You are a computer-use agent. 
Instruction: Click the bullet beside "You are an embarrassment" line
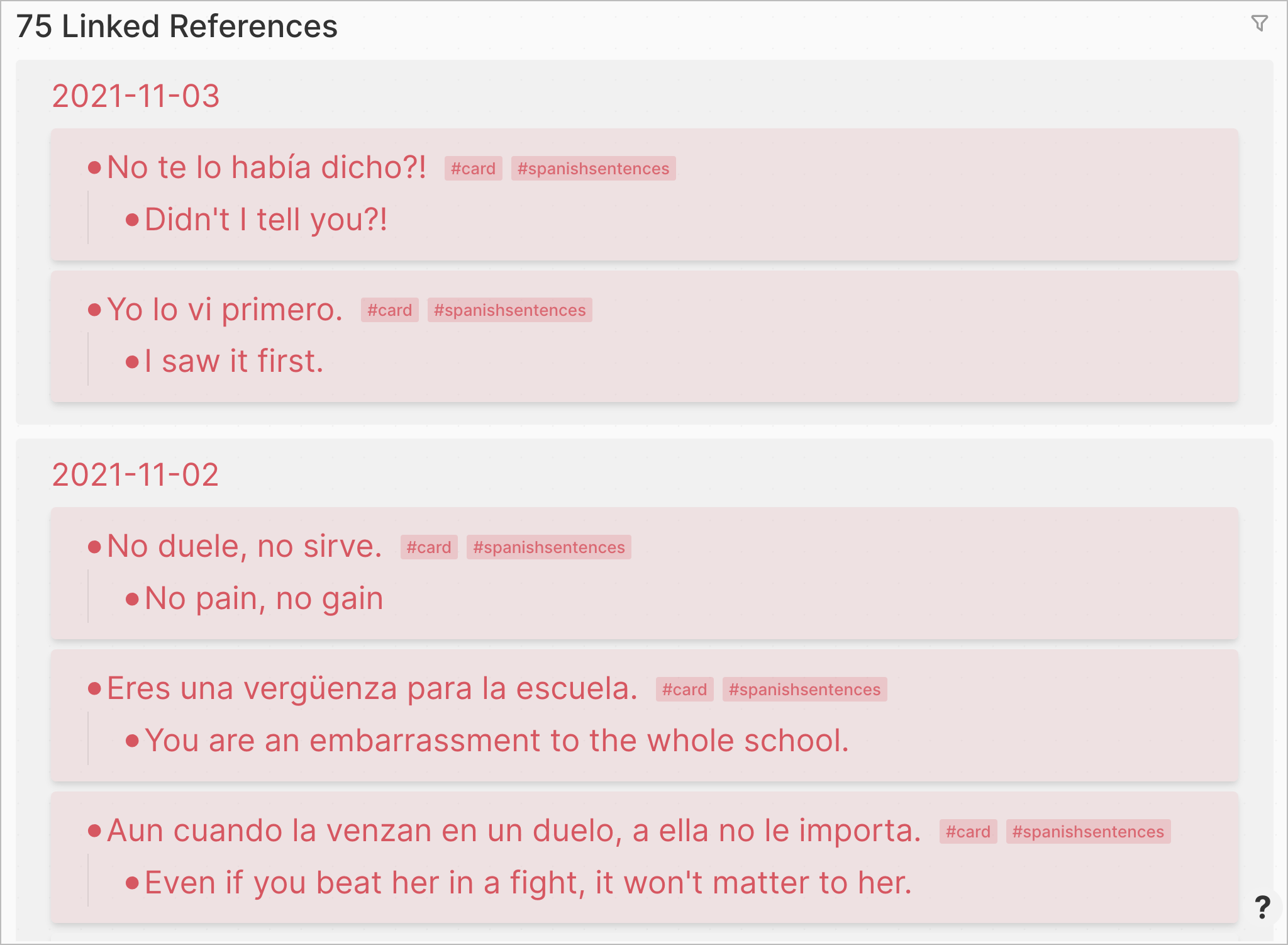click(x=132, y=741)
